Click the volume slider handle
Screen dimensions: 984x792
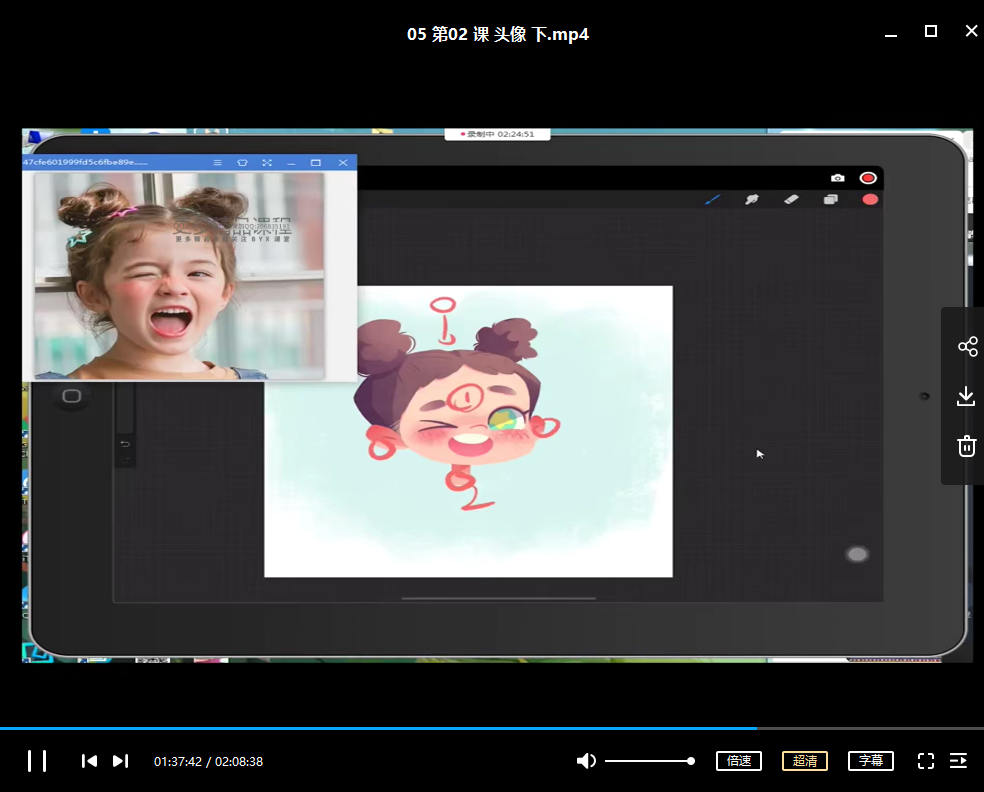pos(691,761)
